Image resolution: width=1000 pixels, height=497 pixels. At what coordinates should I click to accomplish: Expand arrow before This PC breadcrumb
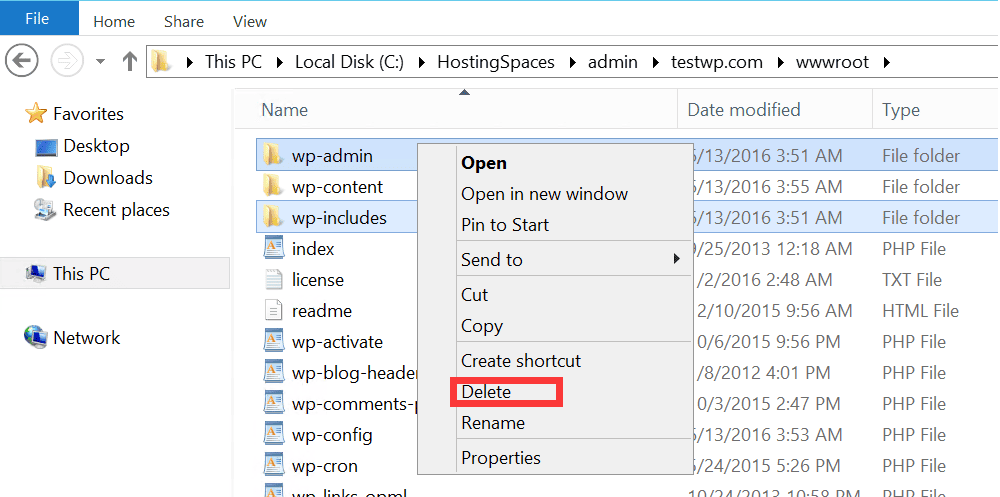pos(189,63)
